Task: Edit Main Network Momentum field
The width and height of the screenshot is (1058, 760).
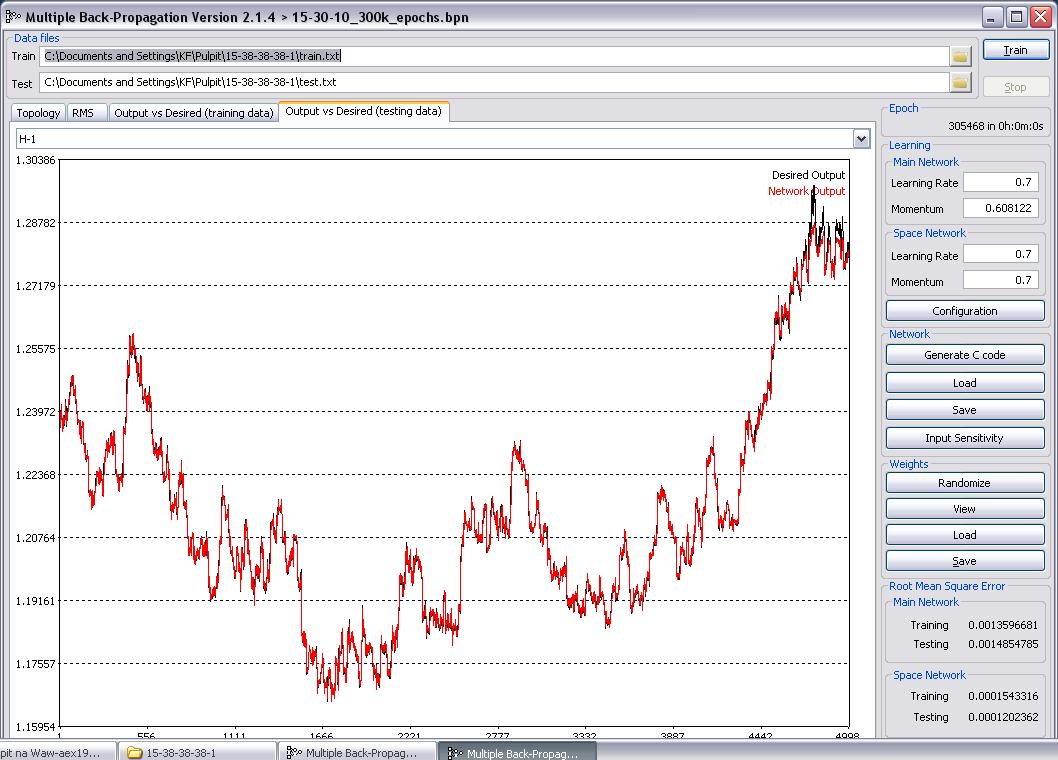Action: tap(1001, 208)
